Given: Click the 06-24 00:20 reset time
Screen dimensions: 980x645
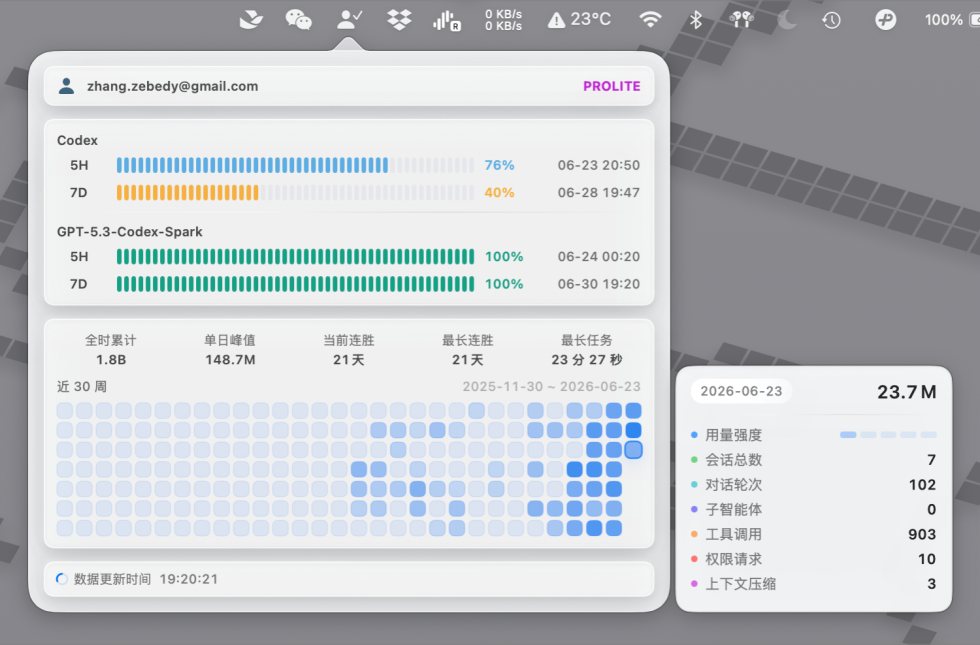Looking at the screenshot, I should point(598,256).
